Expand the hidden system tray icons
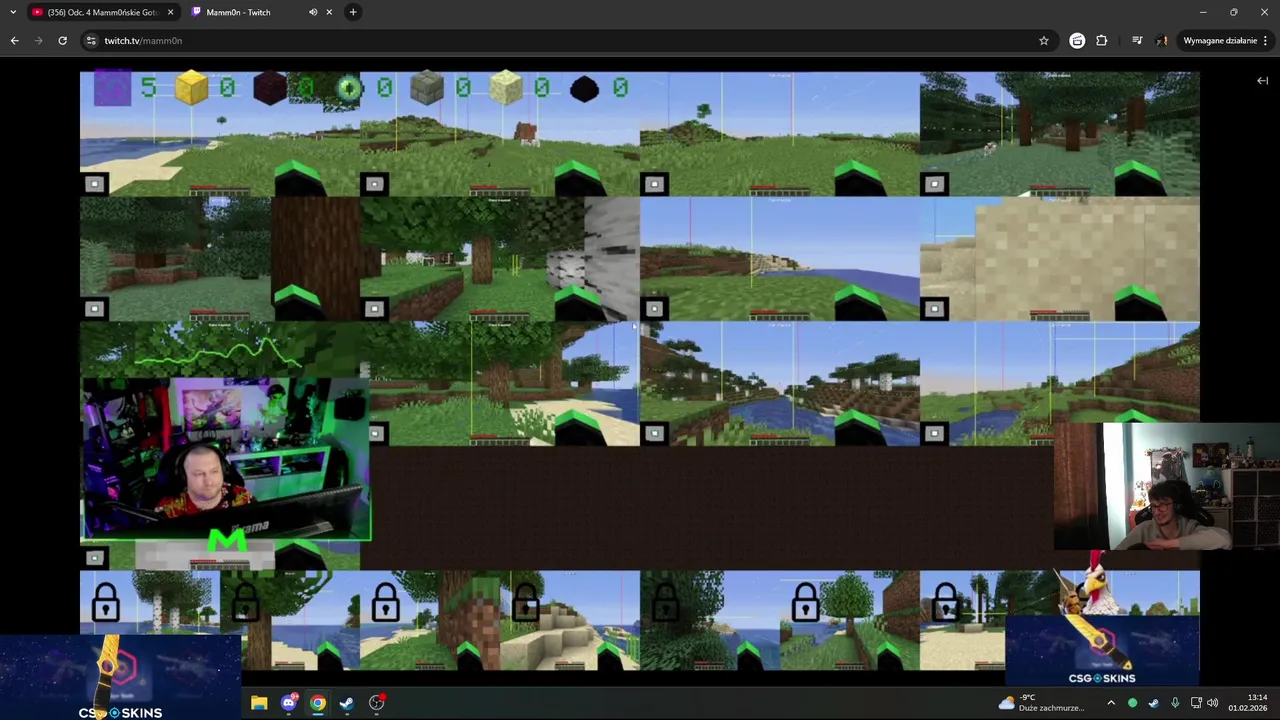This screenshot has height=720, width=1280. [x=1111, y=703]
